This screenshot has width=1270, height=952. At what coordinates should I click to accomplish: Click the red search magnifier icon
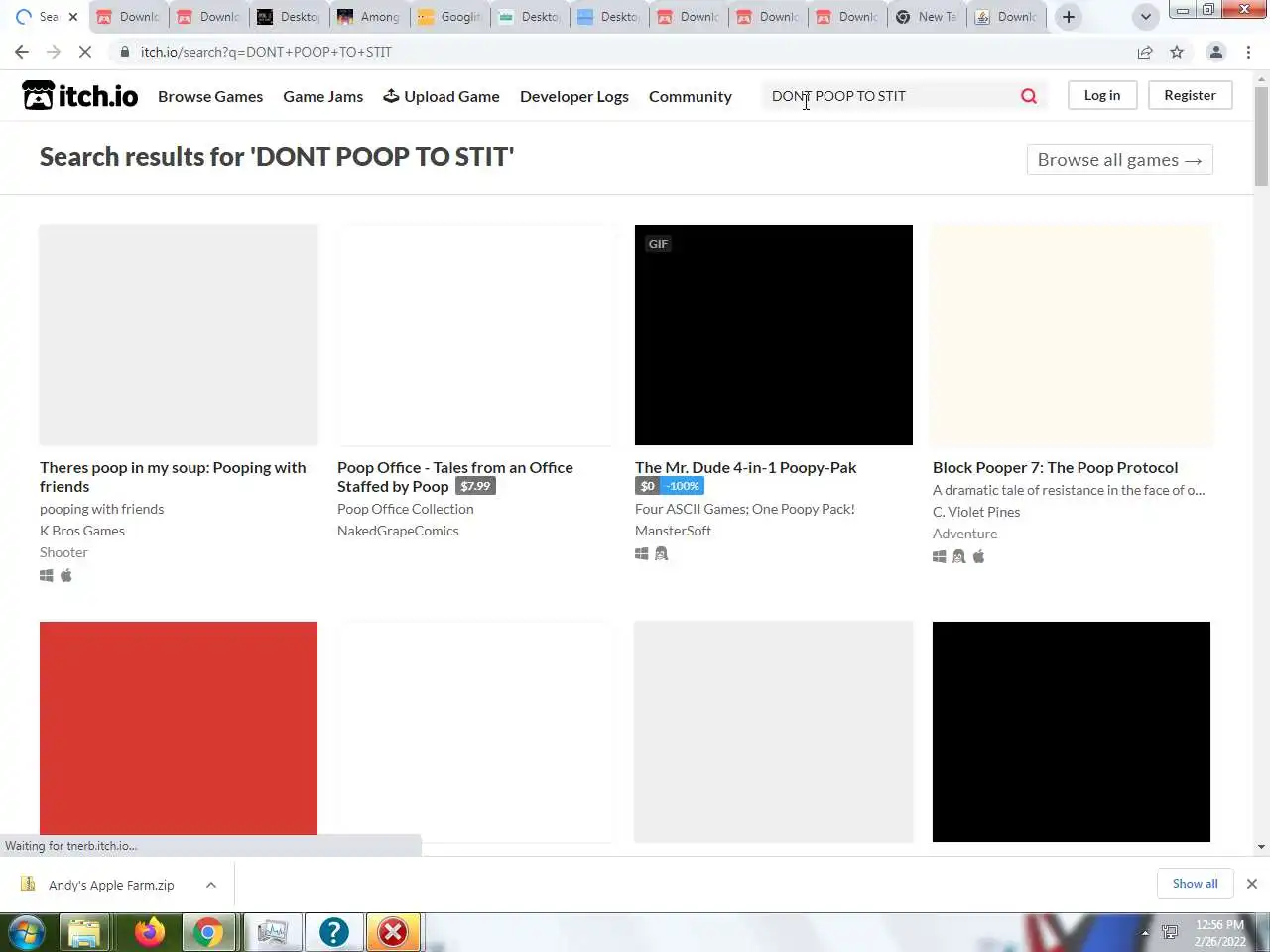(x=1029, y=96)
